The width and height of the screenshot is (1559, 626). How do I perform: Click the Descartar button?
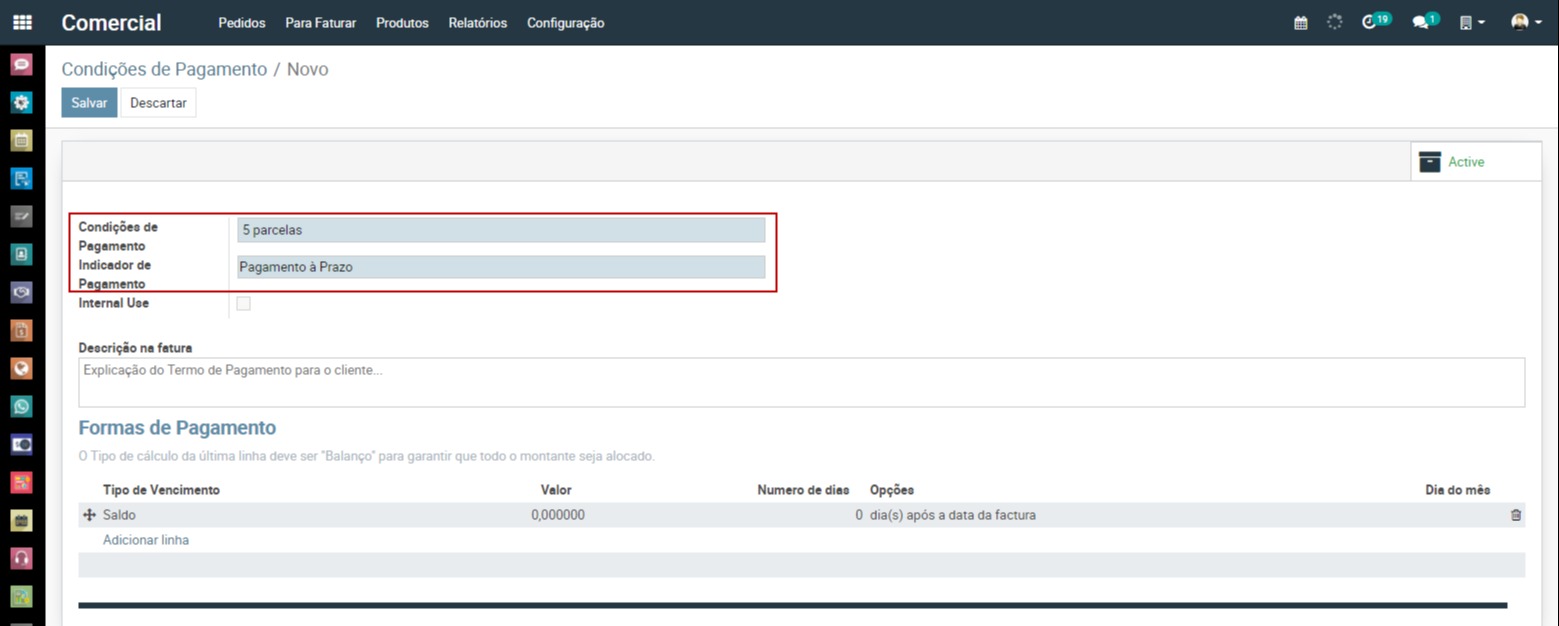click(158, 103)
